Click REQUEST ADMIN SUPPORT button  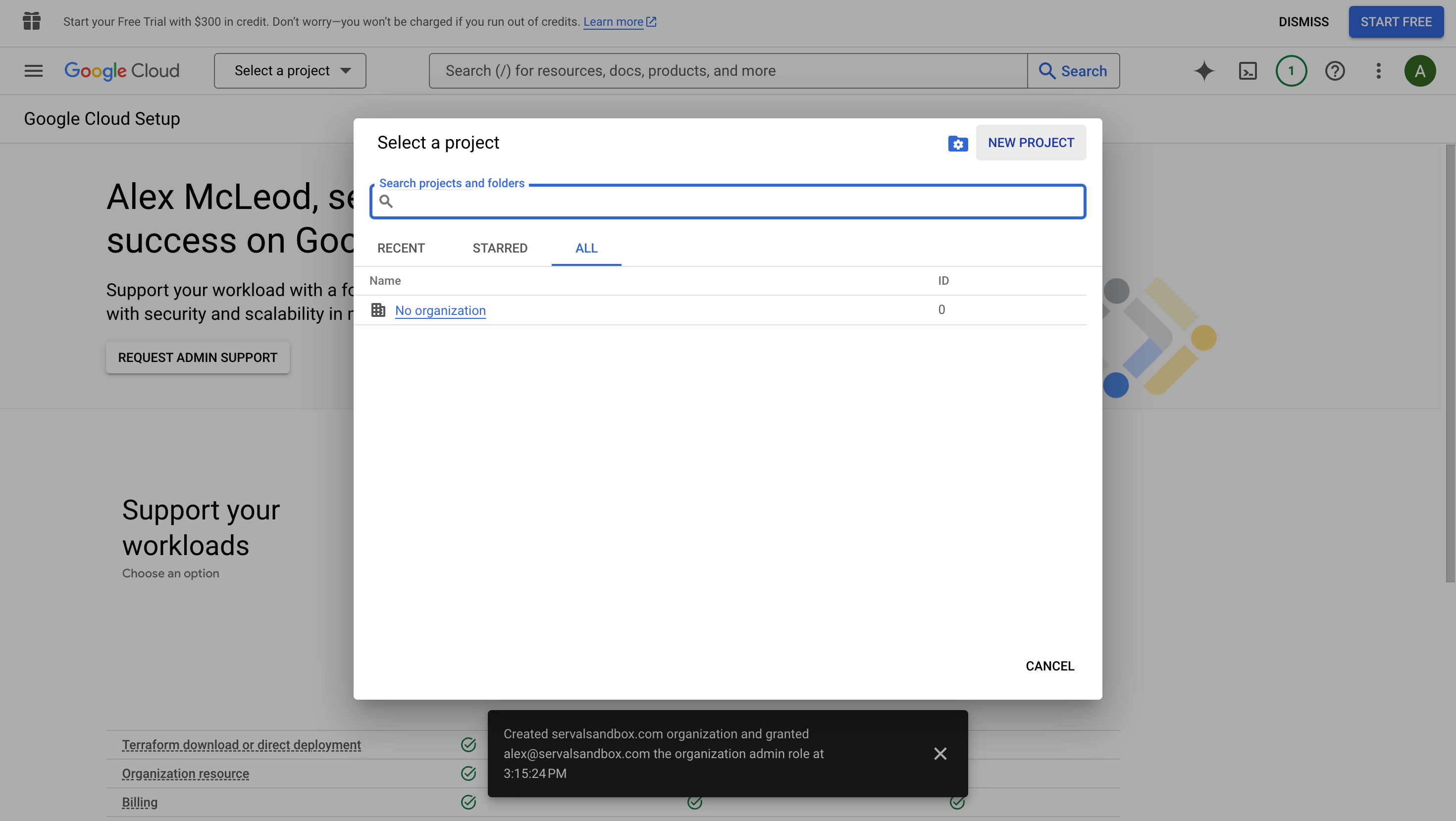[198, 358]
